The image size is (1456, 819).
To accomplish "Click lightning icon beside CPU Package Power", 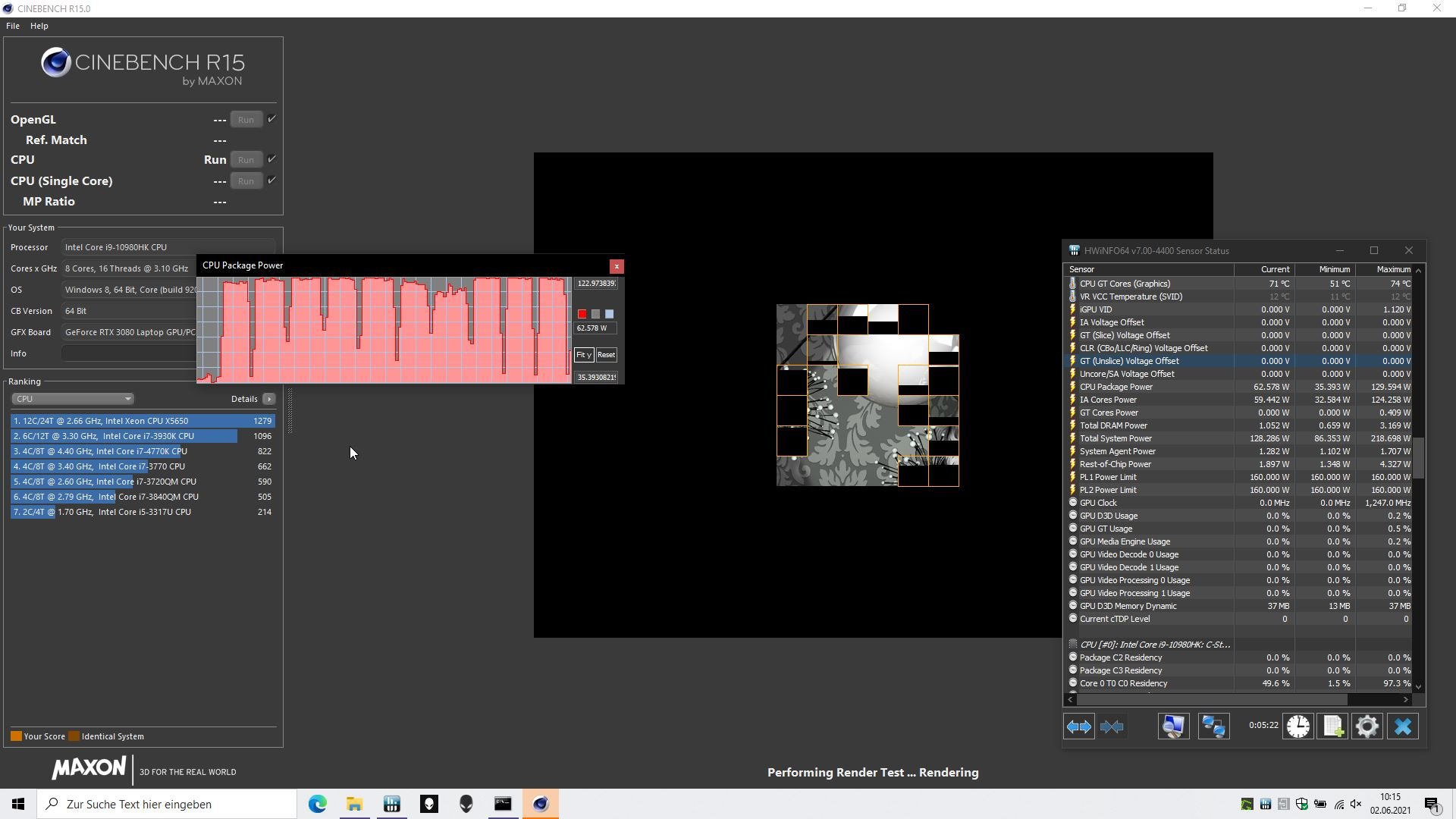I will (1072, 387).
